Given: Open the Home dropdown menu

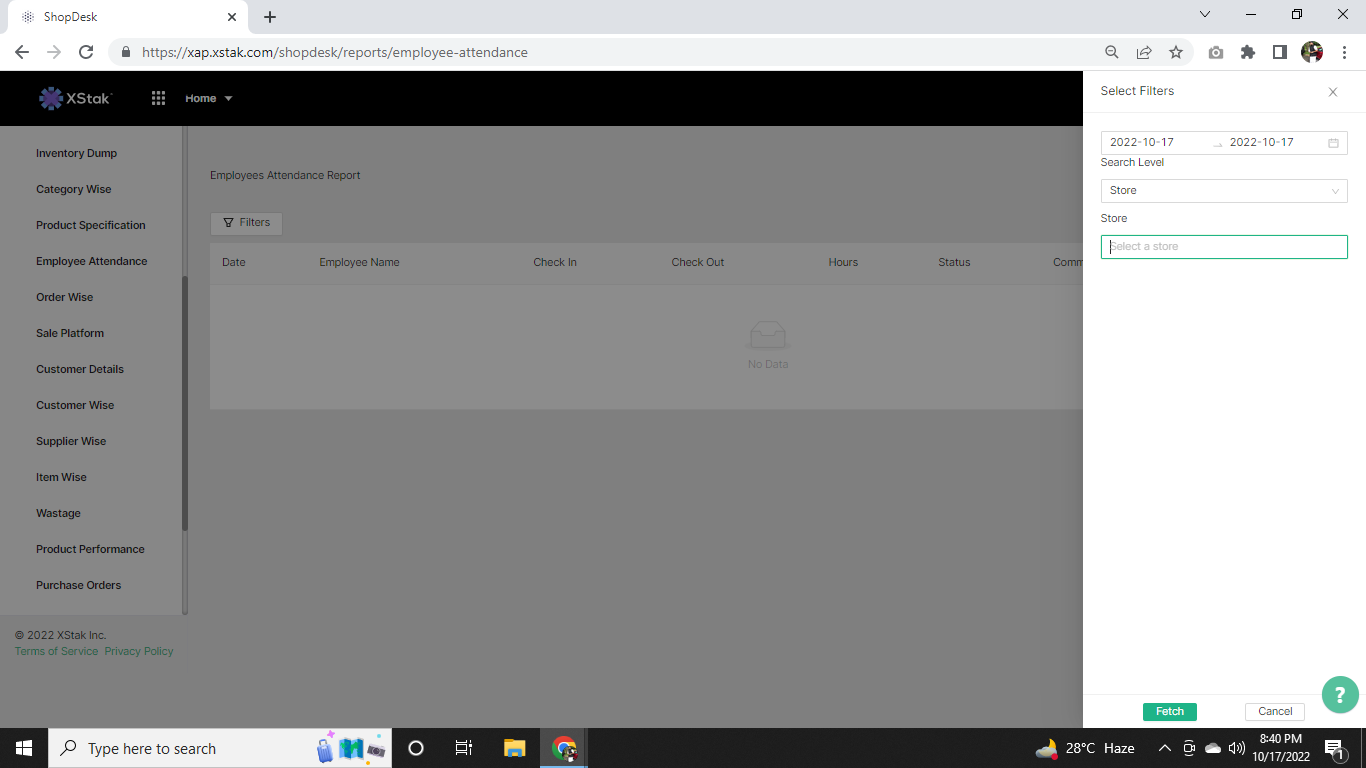Looking at the screenshot, I should click(x=208, y=98).
